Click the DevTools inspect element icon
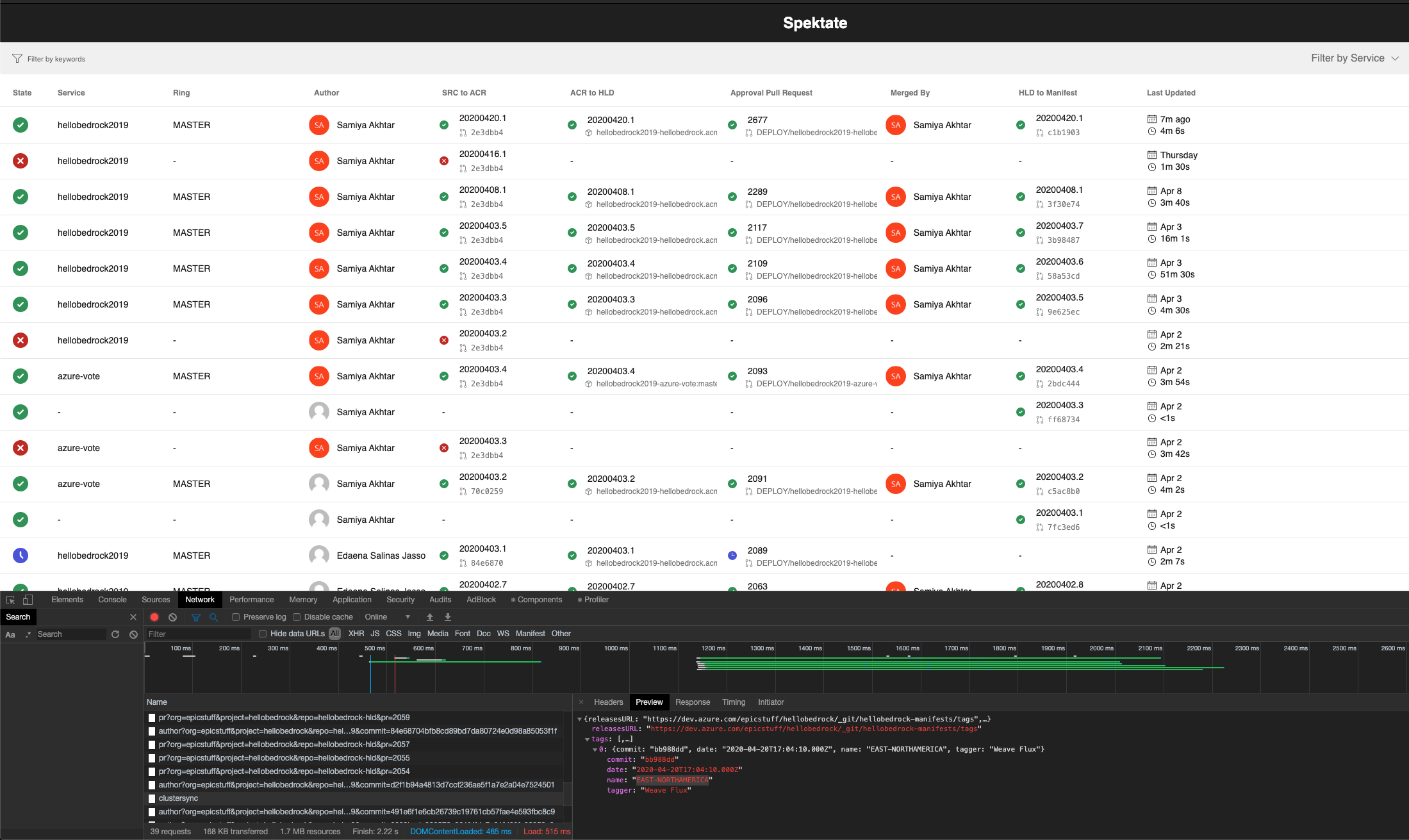 point(10,600)
